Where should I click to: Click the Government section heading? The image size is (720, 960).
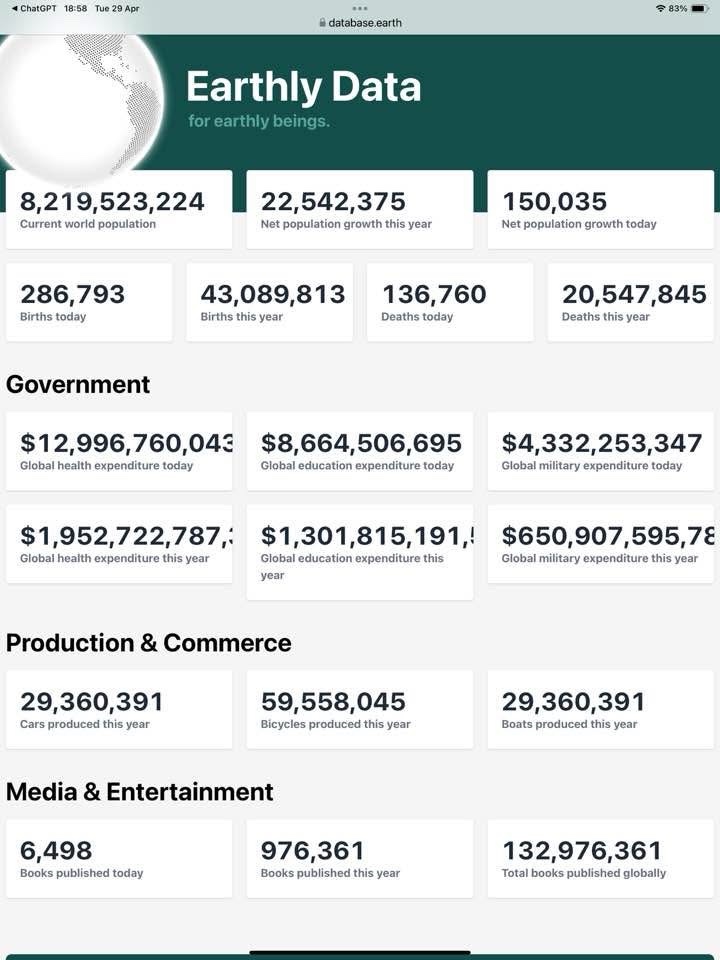click(78, 385)
